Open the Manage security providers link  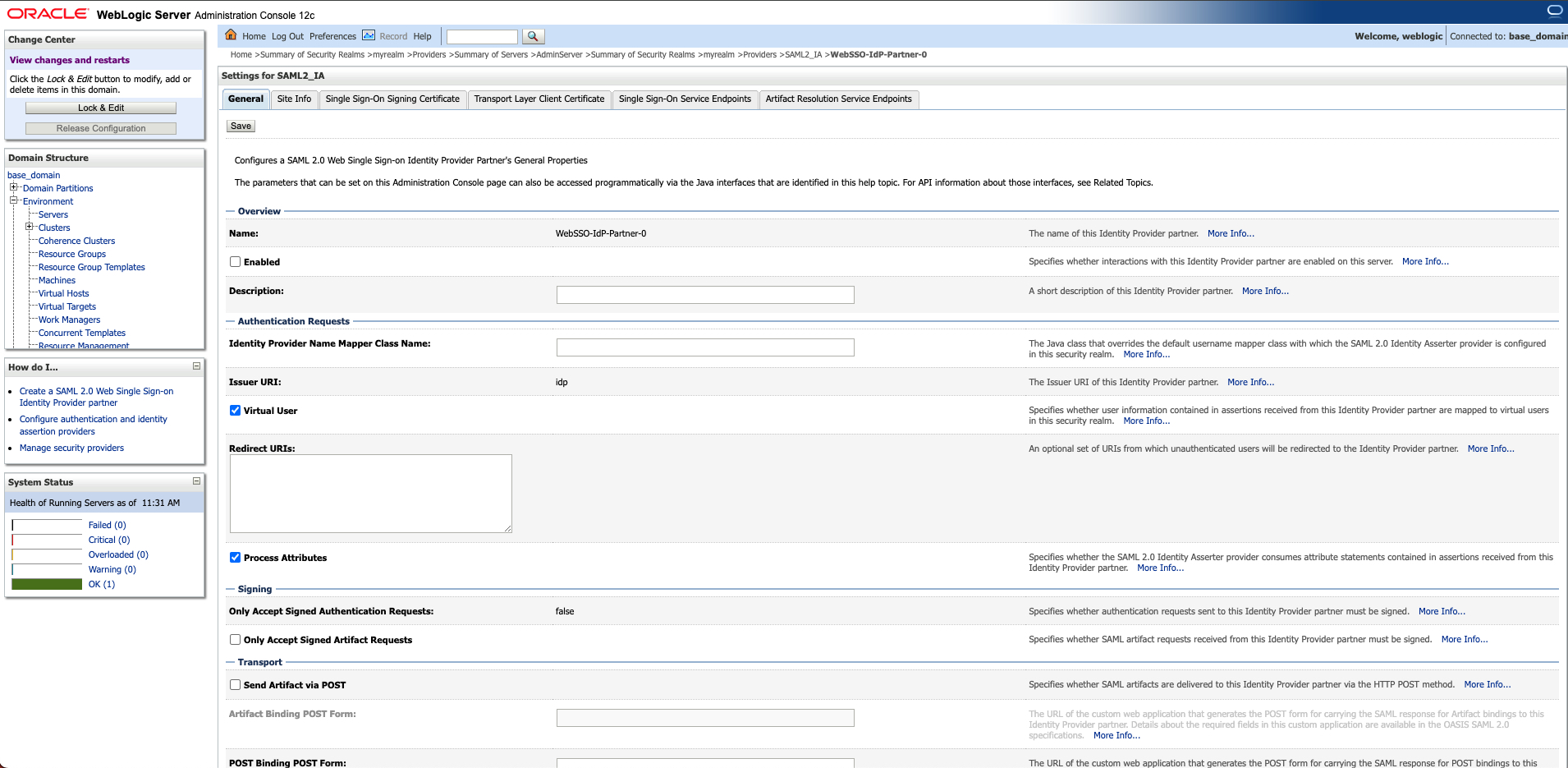71,448
